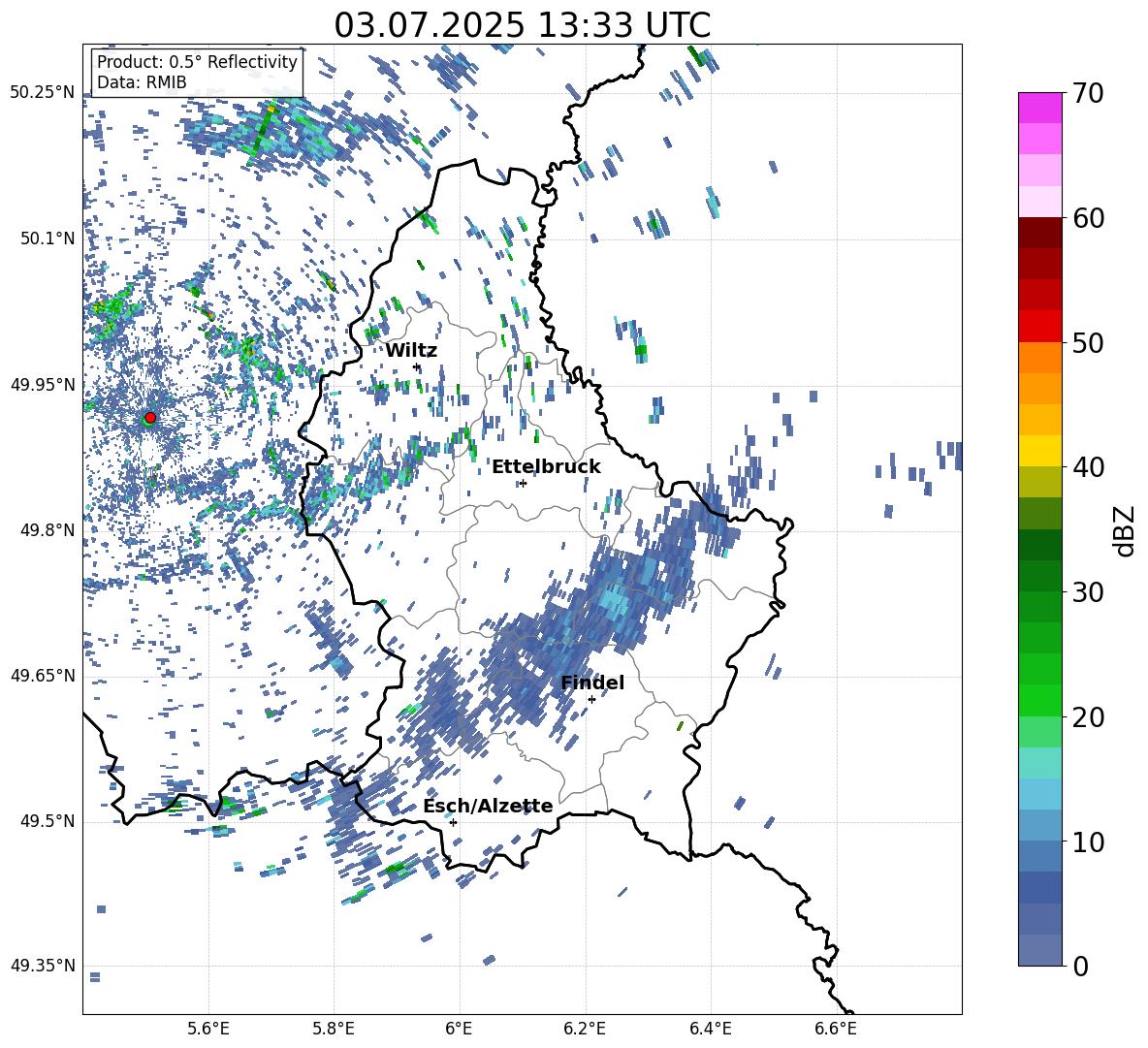Click the 49.65°N latitude label
This screenshot has height=1048, width=1148.
coord(43,676)
